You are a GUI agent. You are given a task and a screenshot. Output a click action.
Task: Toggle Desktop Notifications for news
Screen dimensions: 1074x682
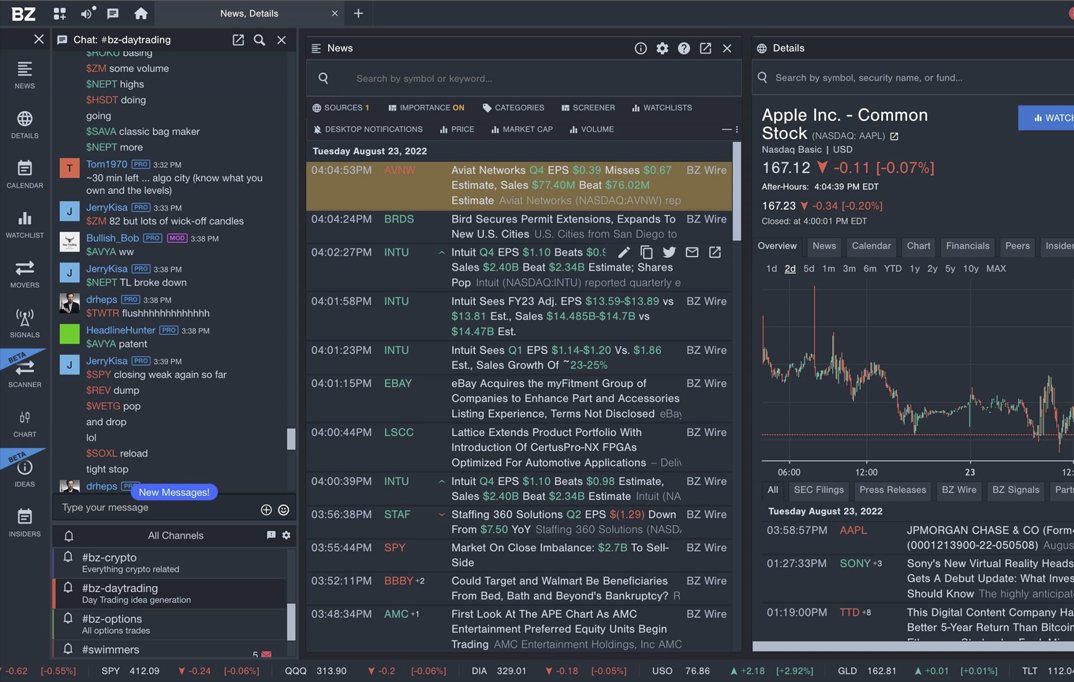[x=368, y=129]
